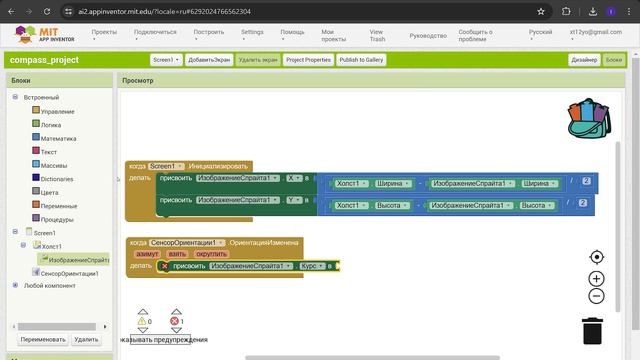The height and width of the screenshot is (360, 640).
Task: Reload the browser page
Action: pyautogui.click(x=47, y=11)
